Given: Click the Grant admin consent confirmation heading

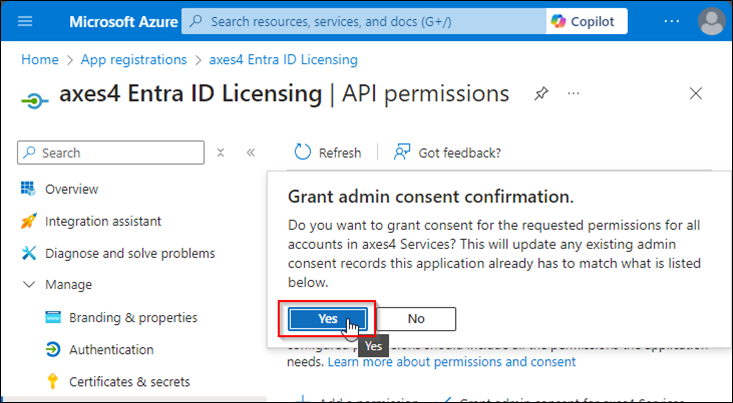Looking at the screenshot, I should tap(431, 197).
